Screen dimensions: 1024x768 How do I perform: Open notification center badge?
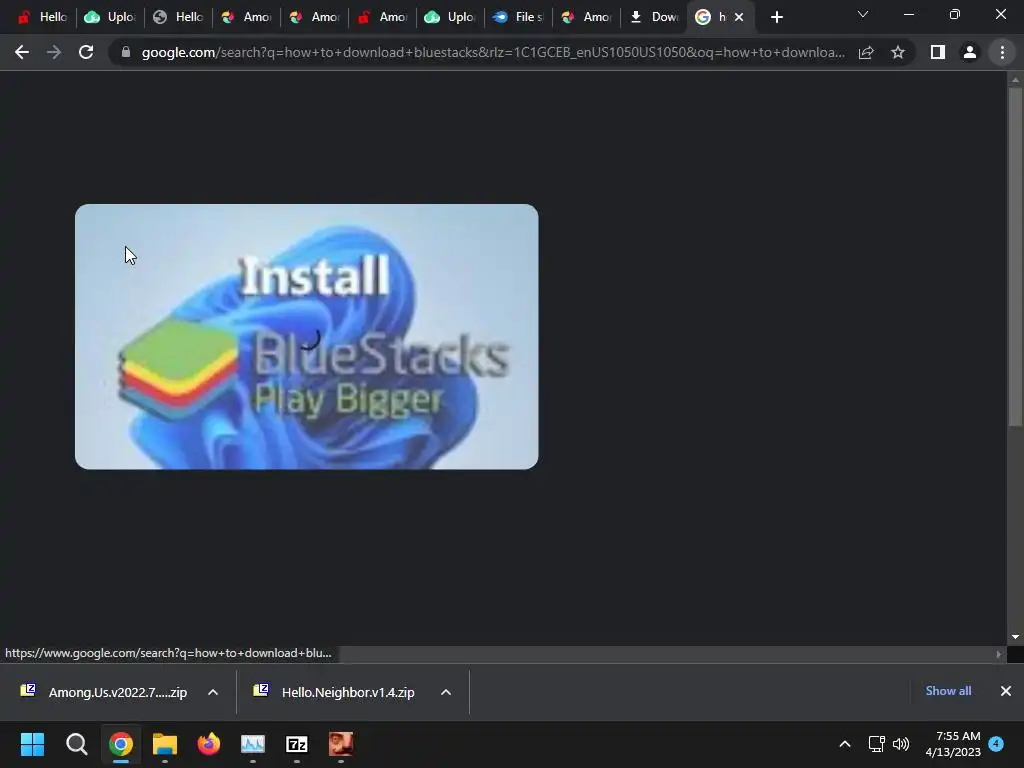click(x=996, y=744)
